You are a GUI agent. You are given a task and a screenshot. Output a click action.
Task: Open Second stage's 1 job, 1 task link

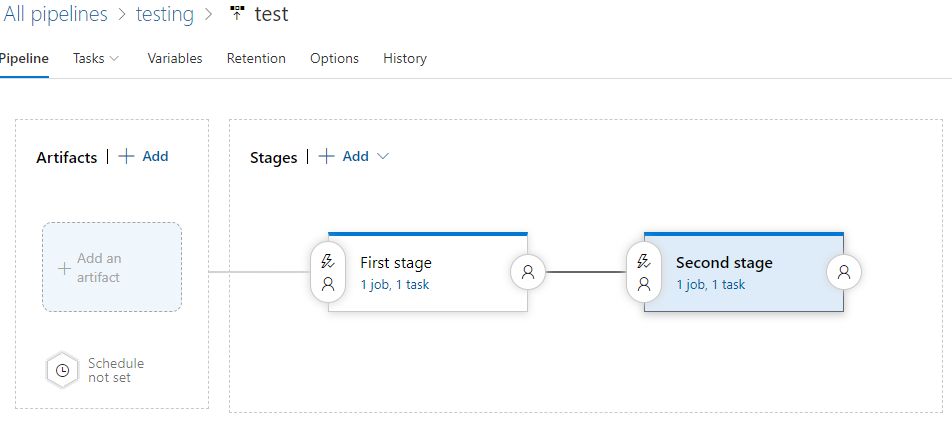click(710, 284)
